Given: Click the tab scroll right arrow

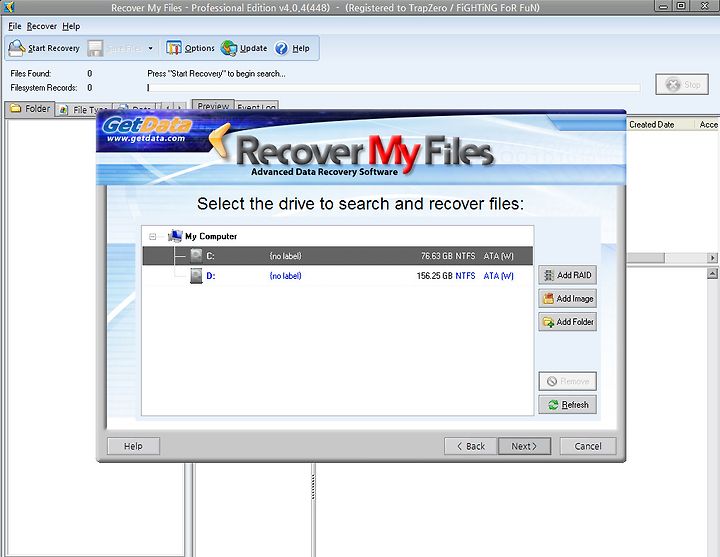Looking at the screenshot, I should [x=180, y=108].
